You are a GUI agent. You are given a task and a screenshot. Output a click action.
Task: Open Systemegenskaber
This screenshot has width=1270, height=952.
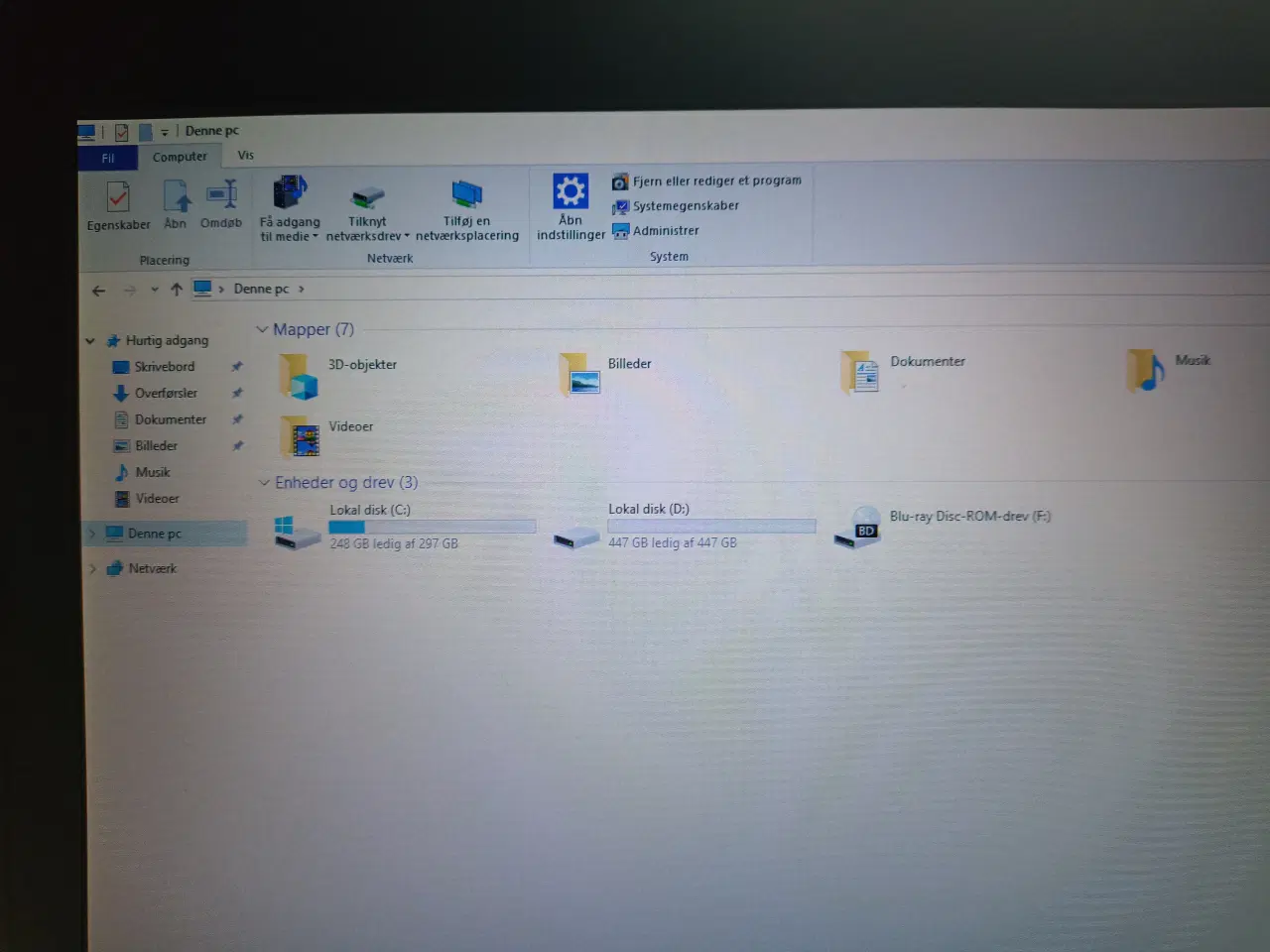676,206
